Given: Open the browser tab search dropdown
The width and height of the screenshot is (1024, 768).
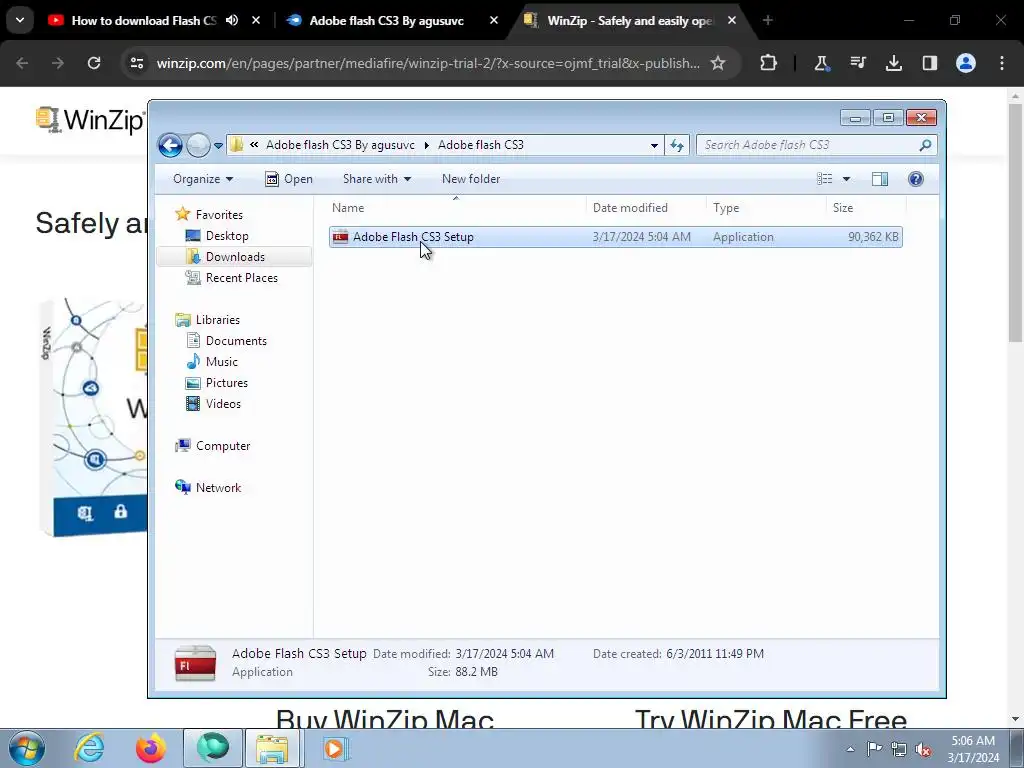Looking at the screenshot, I should tap(20, 20).
